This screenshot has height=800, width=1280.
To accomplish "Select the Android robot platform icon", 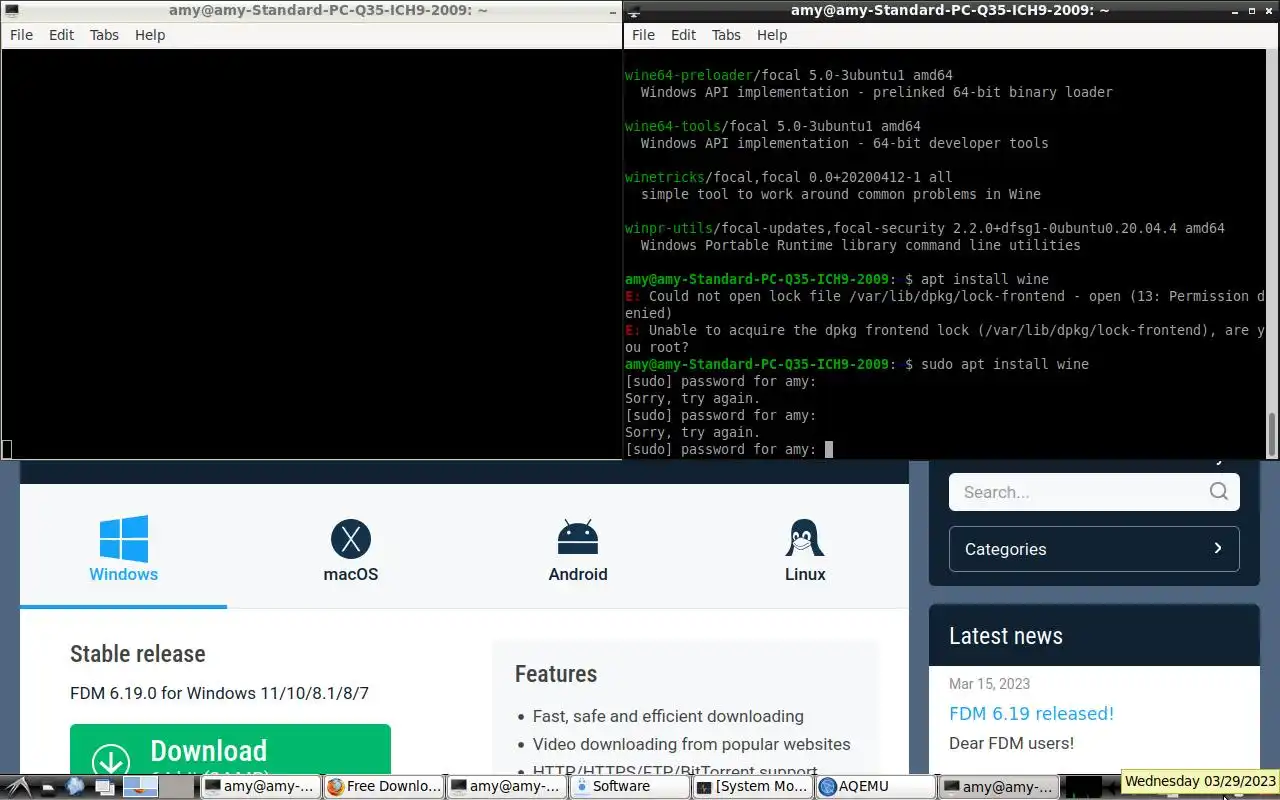I will coord(578,538).
